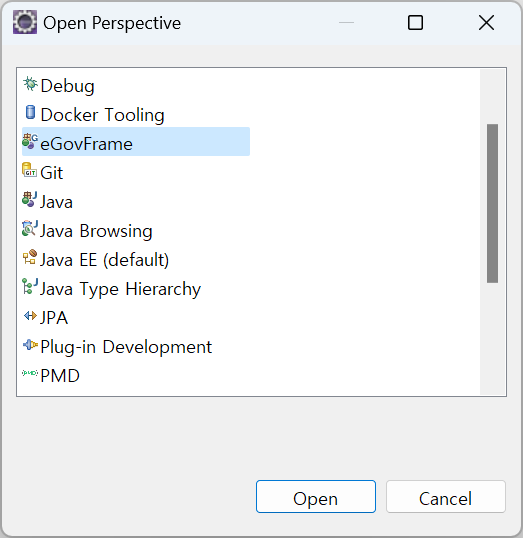Click the Java EE perspective icon
The width and height of the screenshot is (523, 538).
pyautogui.click(x=30, y=257)
